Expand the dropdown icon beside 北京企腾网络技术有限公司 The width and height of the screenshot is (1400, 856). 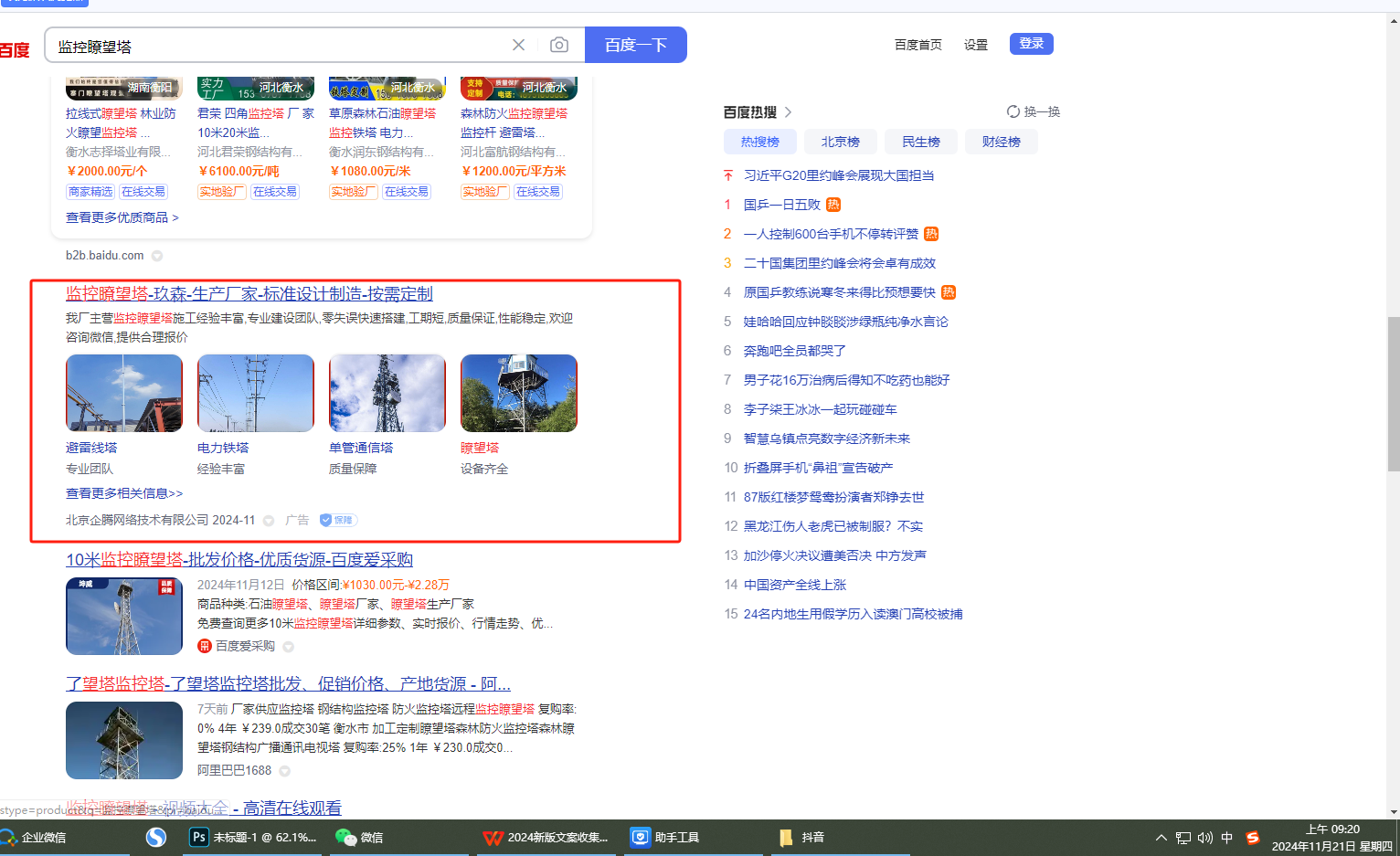269,521
